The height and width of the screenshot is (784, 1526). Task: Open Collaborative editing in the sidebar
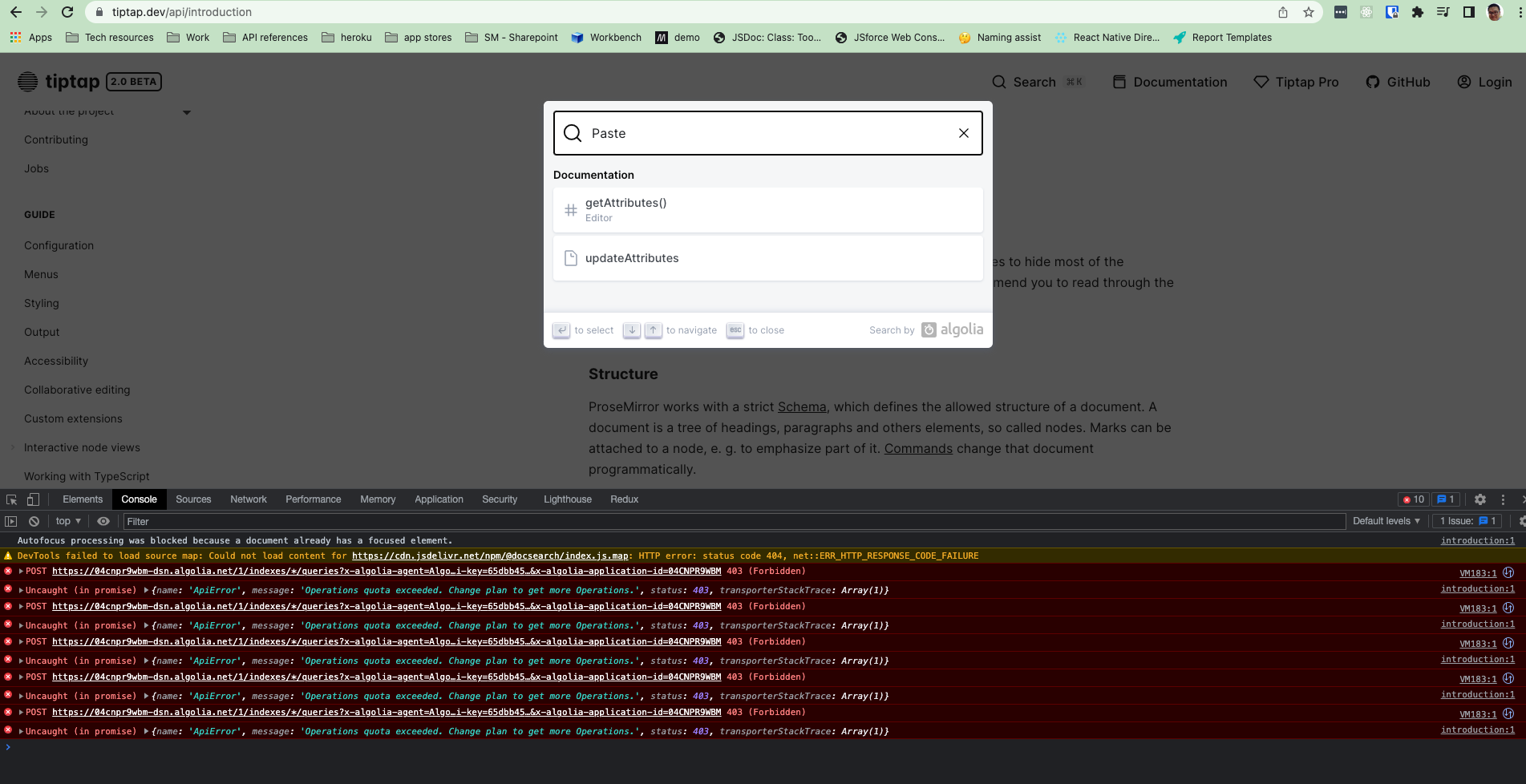(x=77, y=390)
